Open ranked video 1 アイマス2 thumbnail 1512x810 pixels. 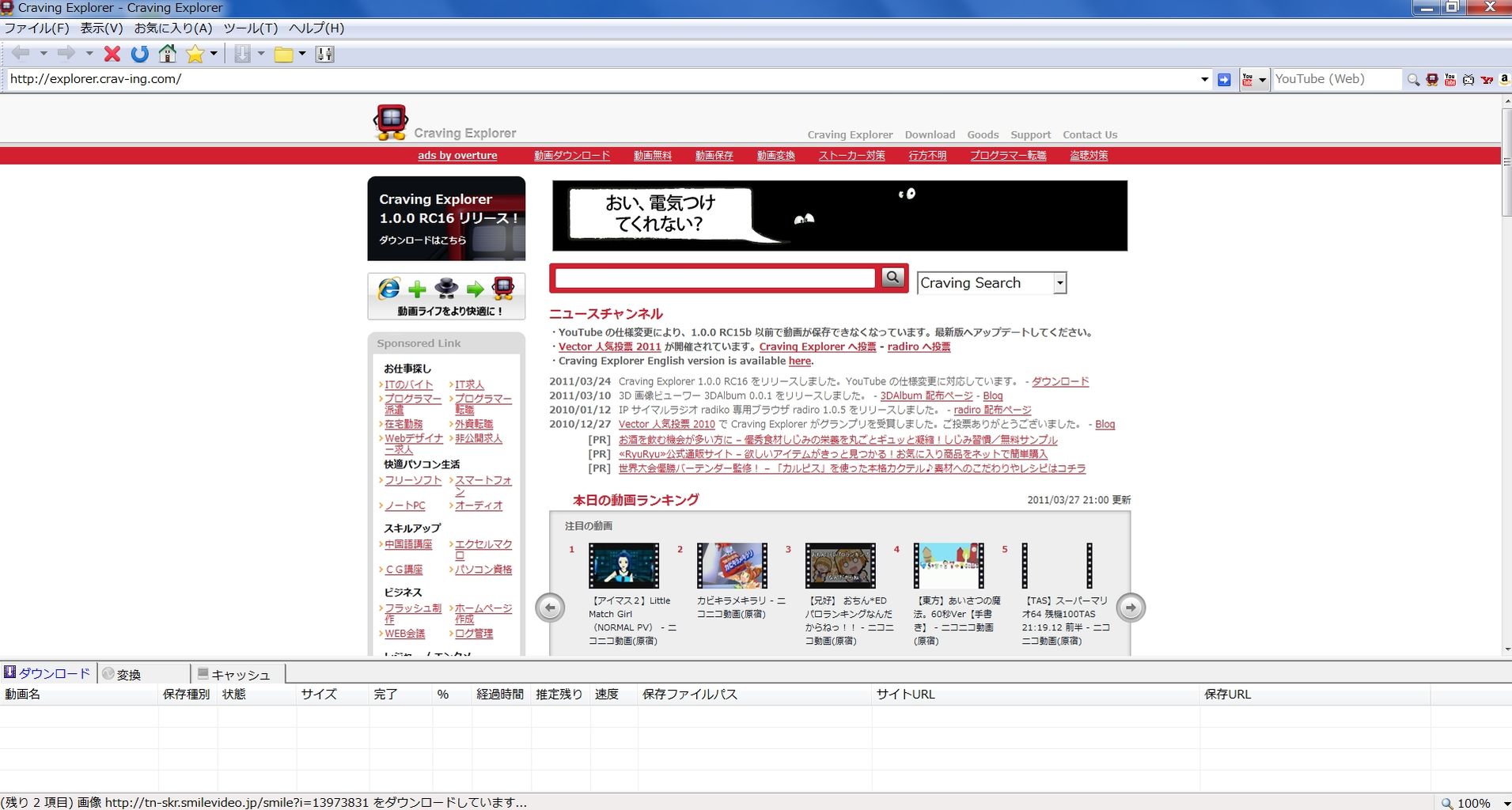(623, 566)
